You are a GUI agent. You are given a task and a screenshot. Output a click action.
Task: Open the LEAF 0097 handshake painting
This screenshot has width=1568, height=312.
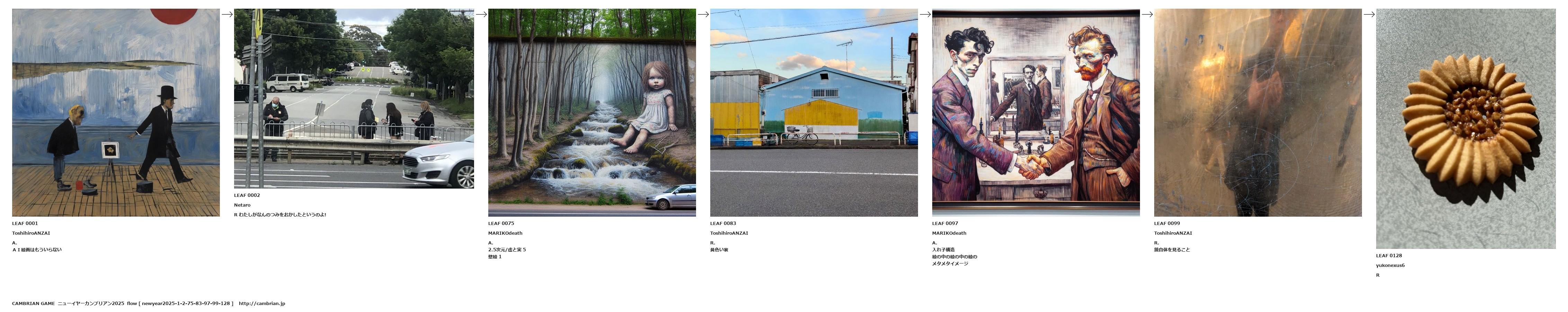[x=1036, y=113]
